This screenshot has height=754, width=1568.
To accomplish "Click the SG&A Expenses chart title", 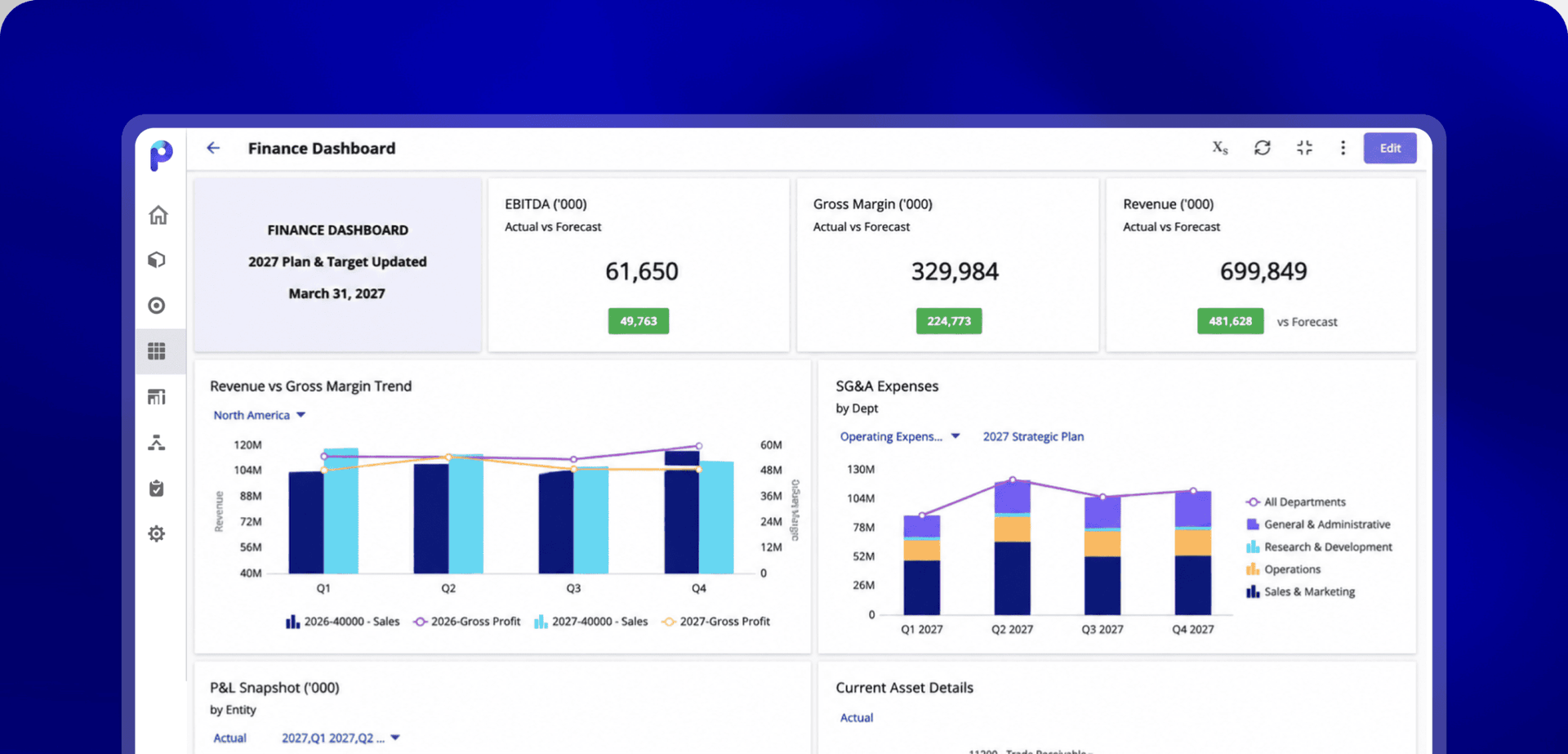I will pos(887,386).
